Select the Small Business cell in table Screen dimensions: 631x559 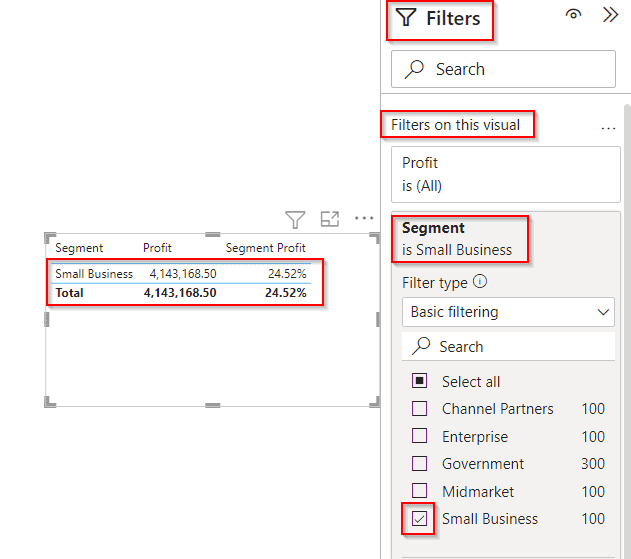[94, 274]
